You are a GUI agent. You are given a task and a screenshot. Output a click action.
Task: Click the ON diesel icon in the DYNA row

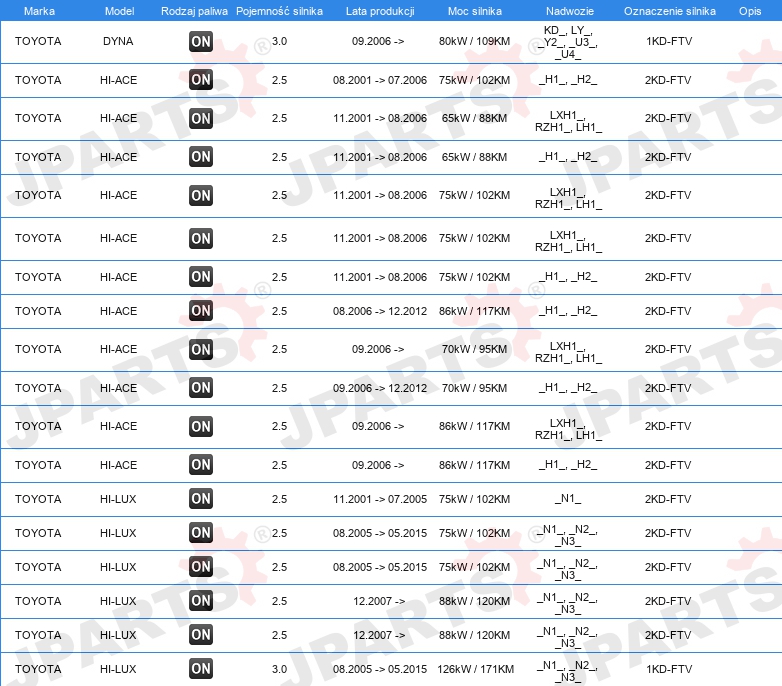tap(201, 41)
